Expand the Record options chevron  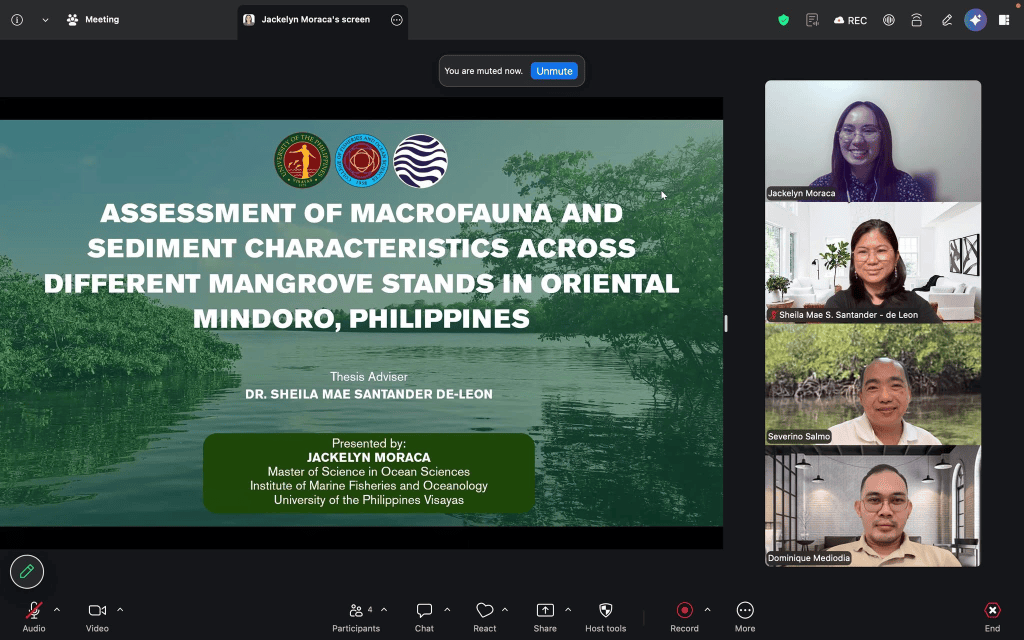707,610
